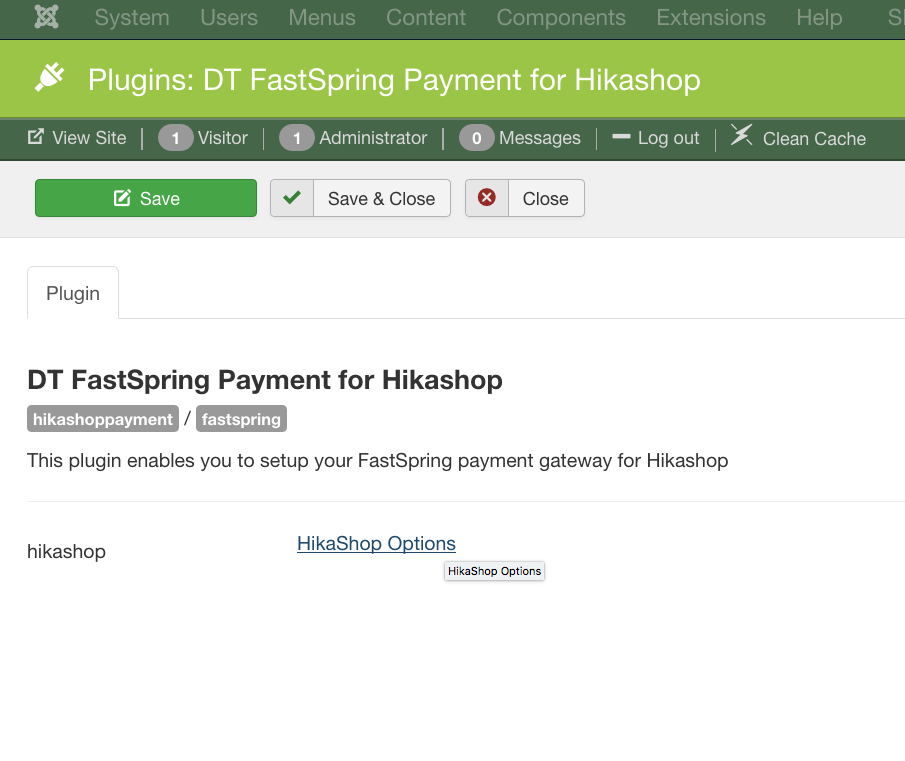Screen dimensions: 905x761
Task: Click the Clean Cache lightning icon
Action: (742, 135)
